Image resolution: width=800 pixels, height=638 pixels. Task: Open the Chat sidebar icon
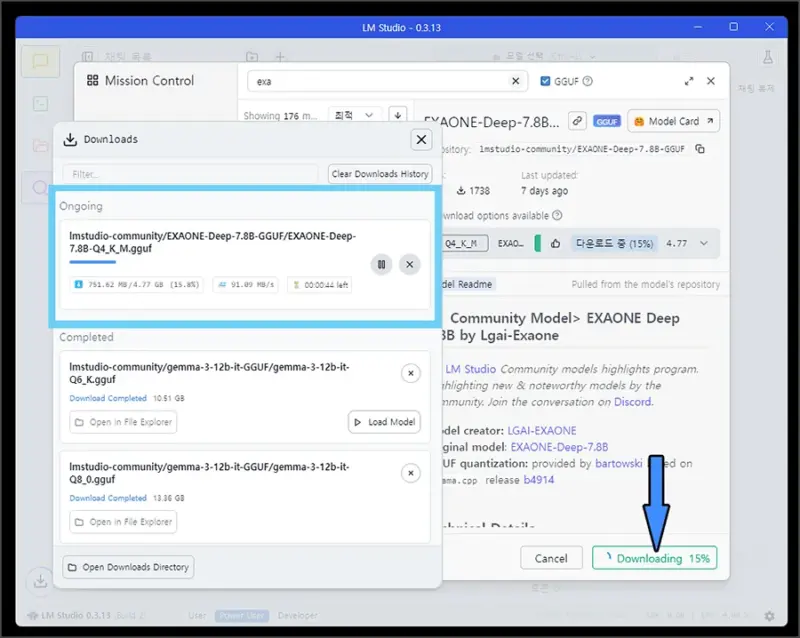(x=40, y=62)
